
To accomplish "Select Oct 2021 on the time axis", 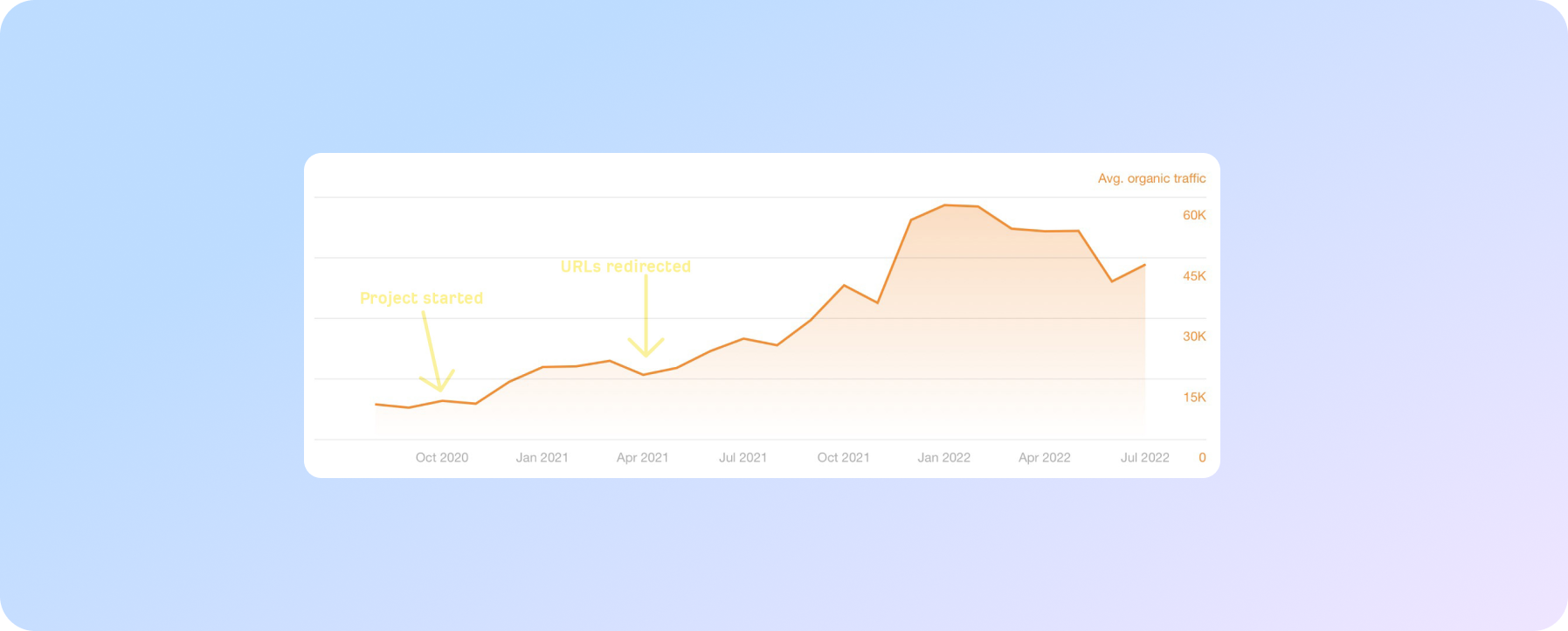I will pos(843,458).
